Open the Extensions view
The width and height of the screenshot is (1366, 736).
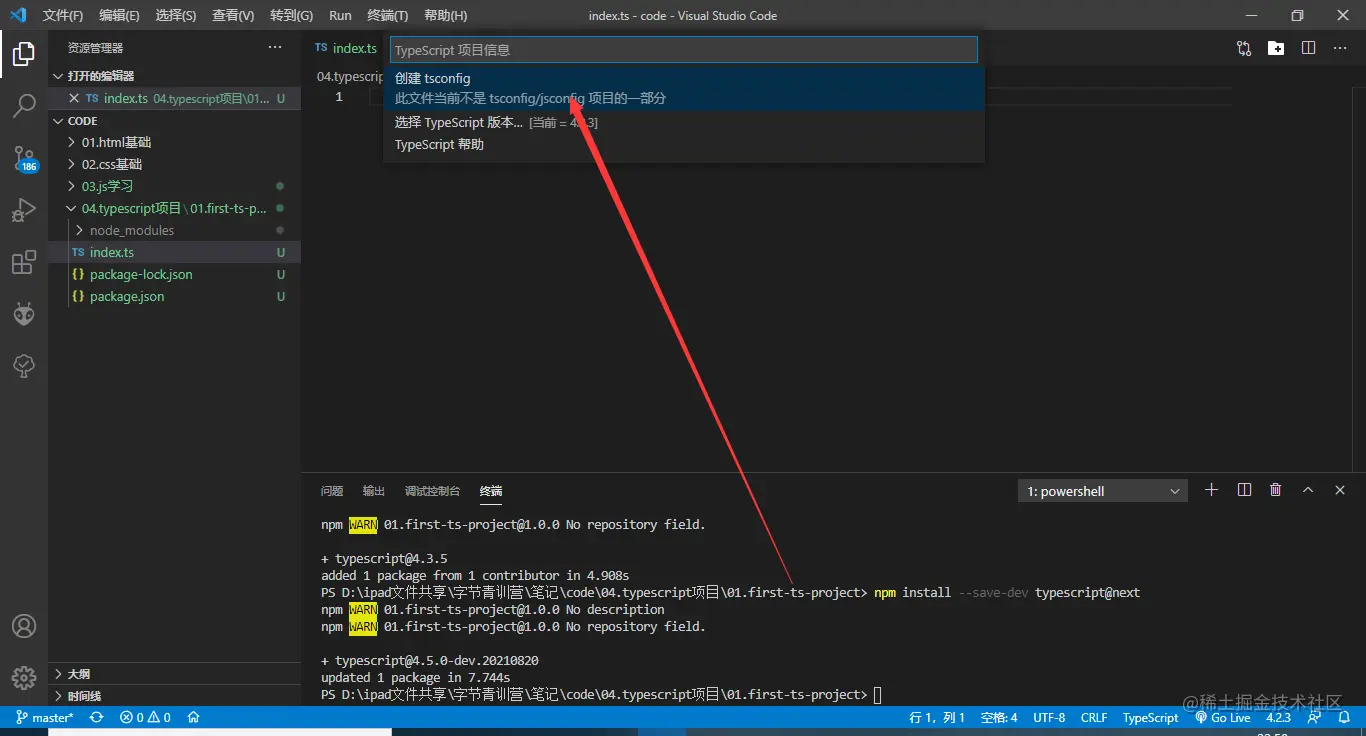pyautogui.click(x=24, y=263)
